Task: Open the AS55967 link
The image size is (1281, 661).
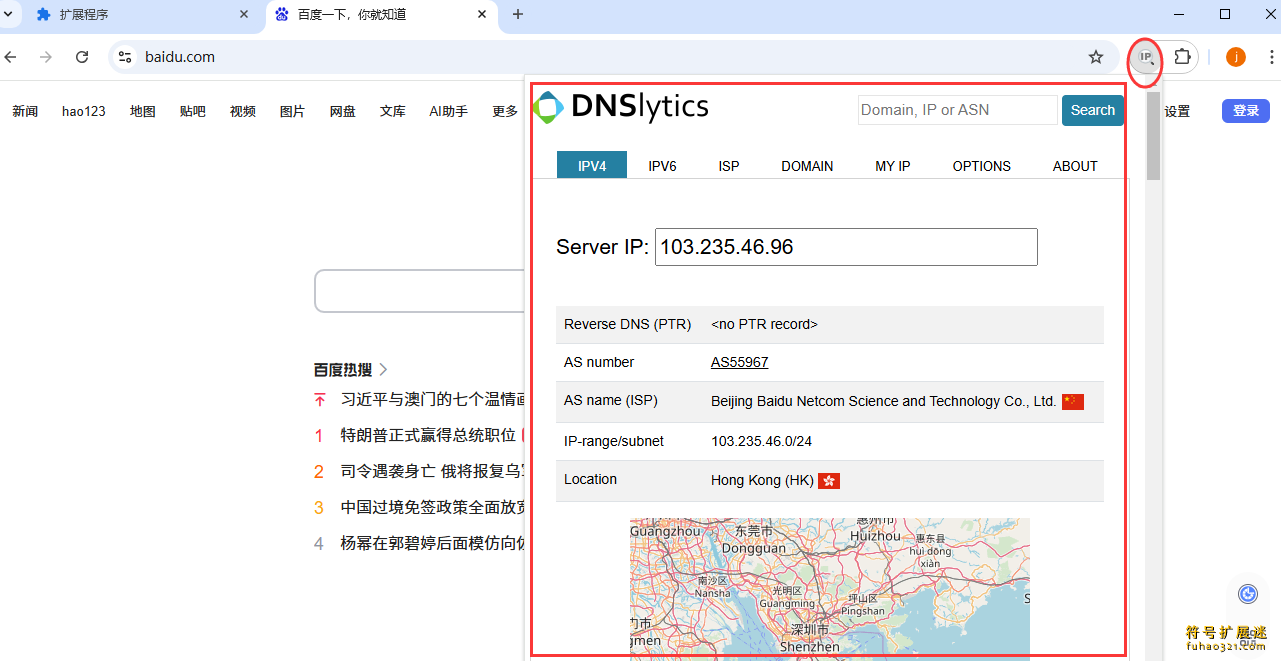Action: pyautogui.click(x=739, y=362)
